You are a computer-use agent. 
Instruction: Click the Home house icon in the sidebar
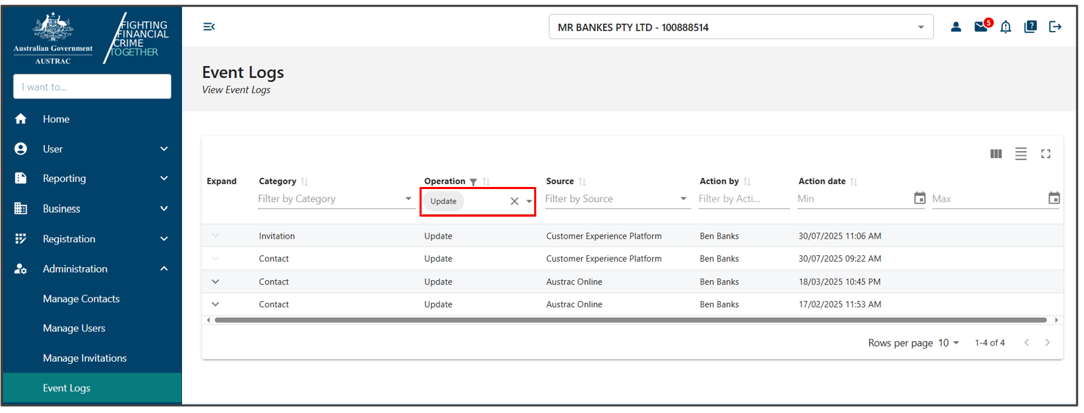coord(21,119)
